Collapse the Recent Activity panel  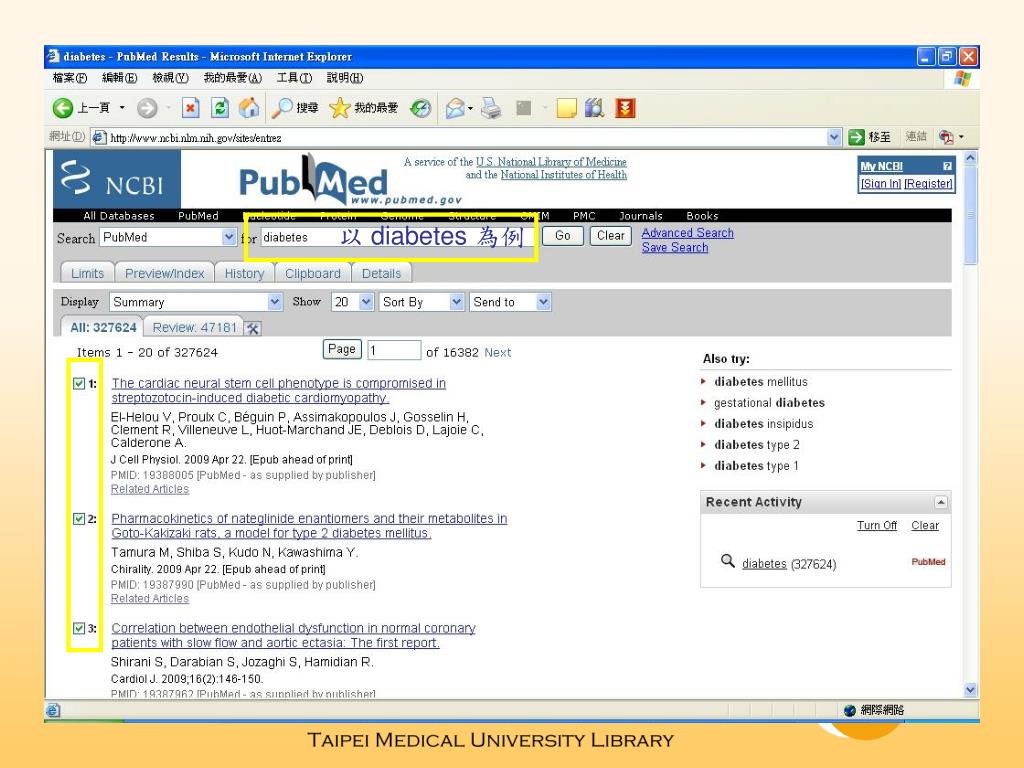[x=940, y=502]
